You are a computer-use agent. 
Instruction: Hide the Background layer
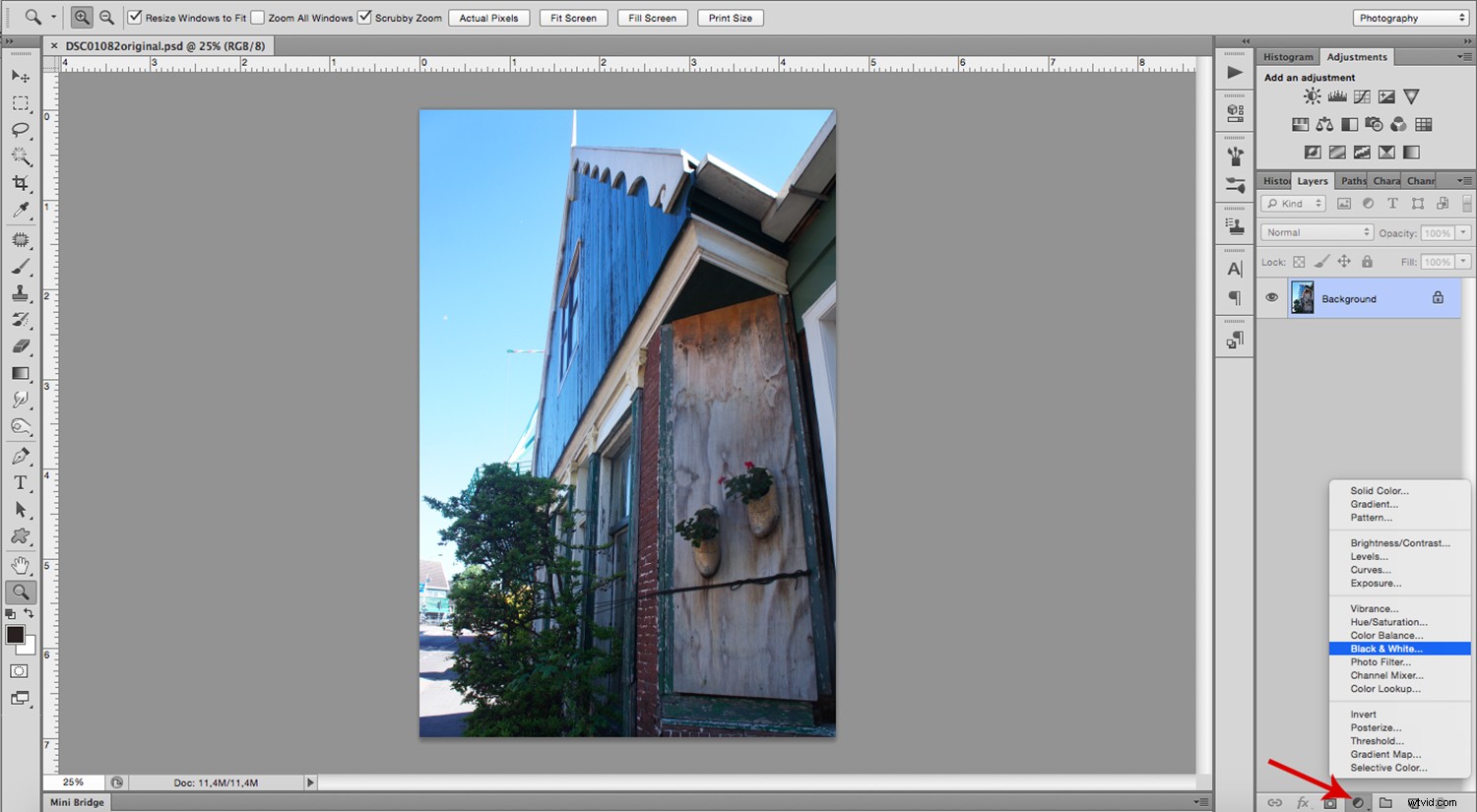point(1271,297)
